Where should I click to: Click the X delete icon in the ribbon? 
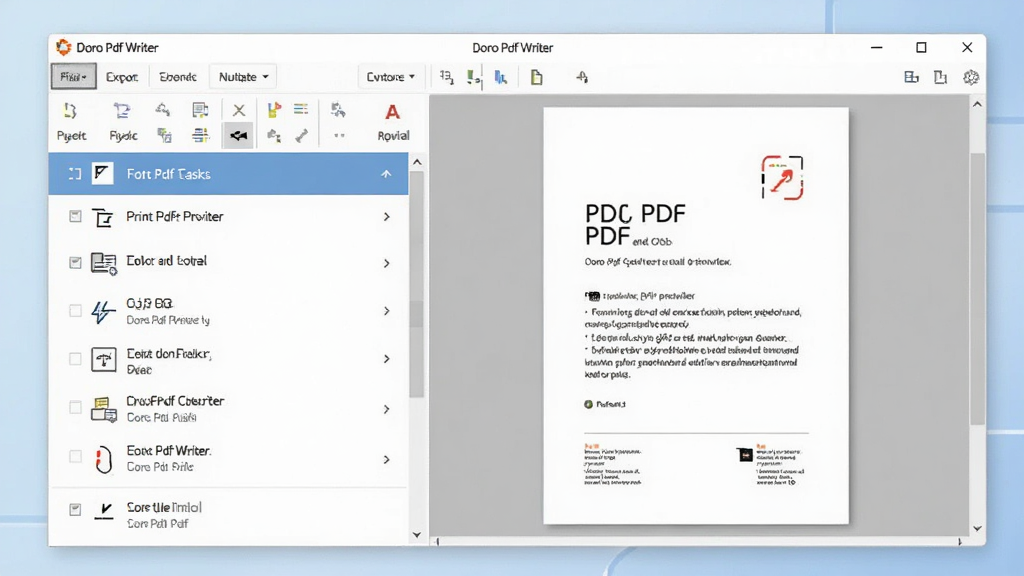(x=239, y=111)
